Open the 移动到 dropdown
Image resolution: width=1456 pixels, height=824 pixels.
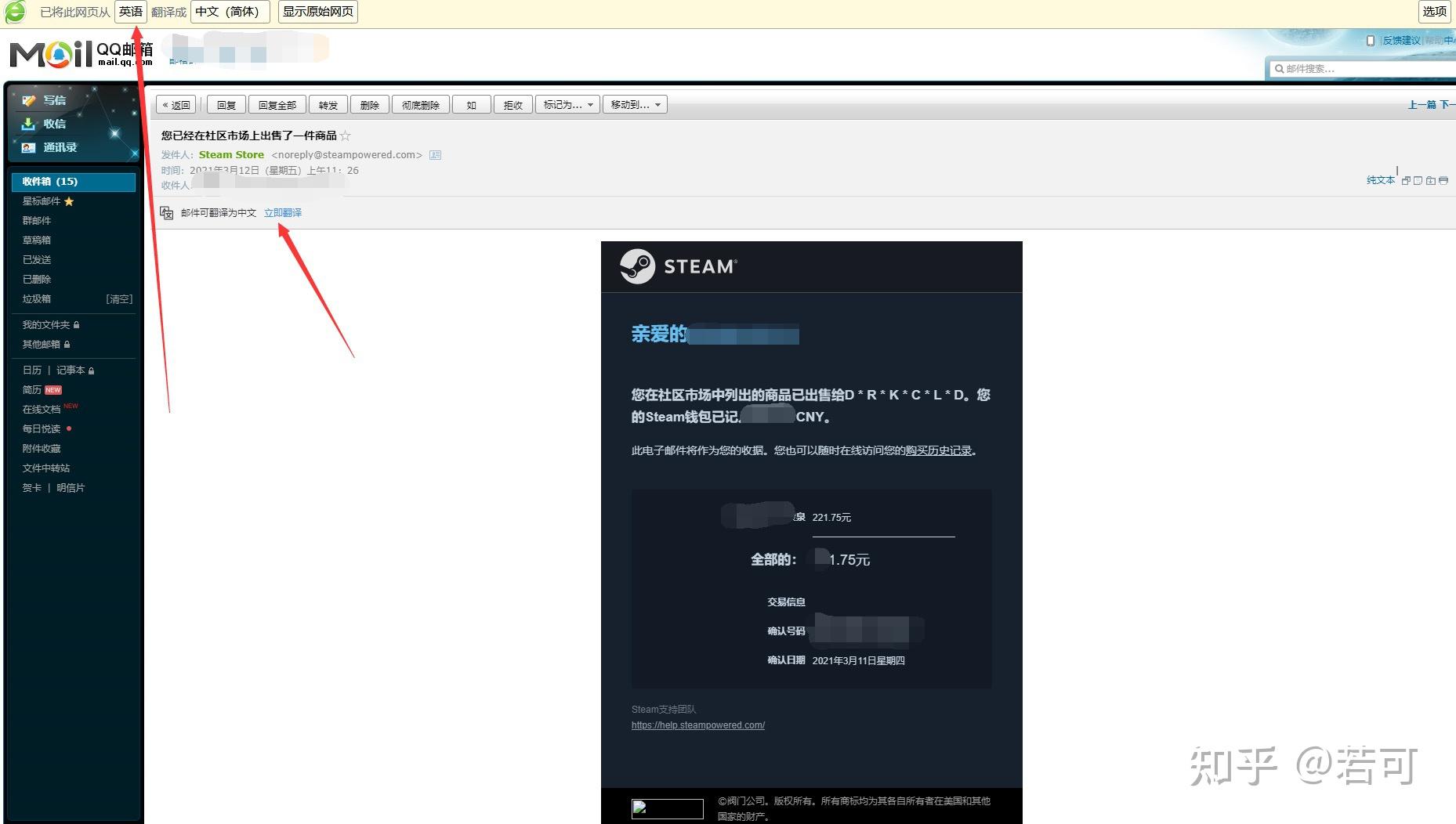tap(635, 105)
